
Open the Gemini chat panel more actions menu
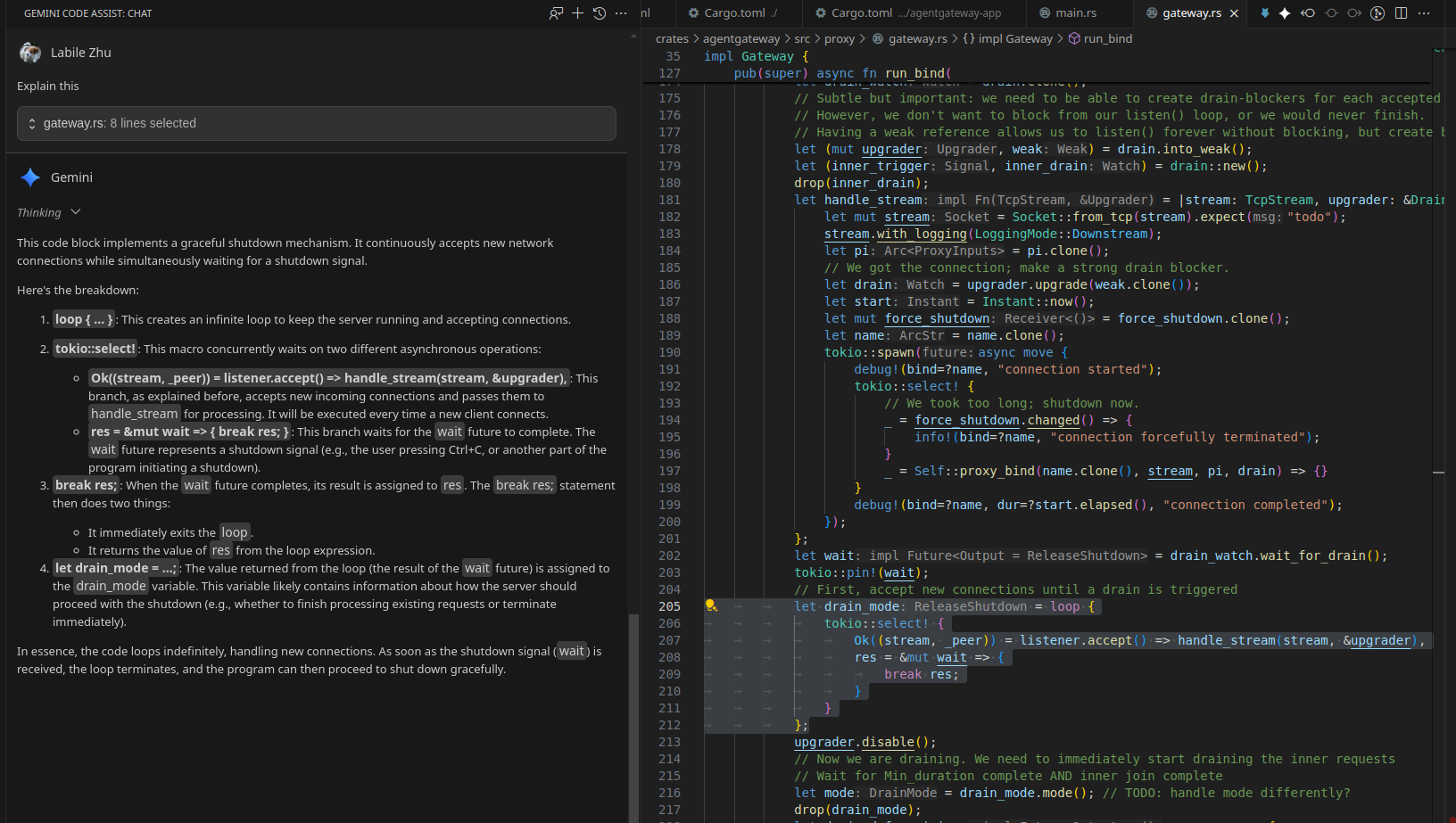[x=621, y=13]
